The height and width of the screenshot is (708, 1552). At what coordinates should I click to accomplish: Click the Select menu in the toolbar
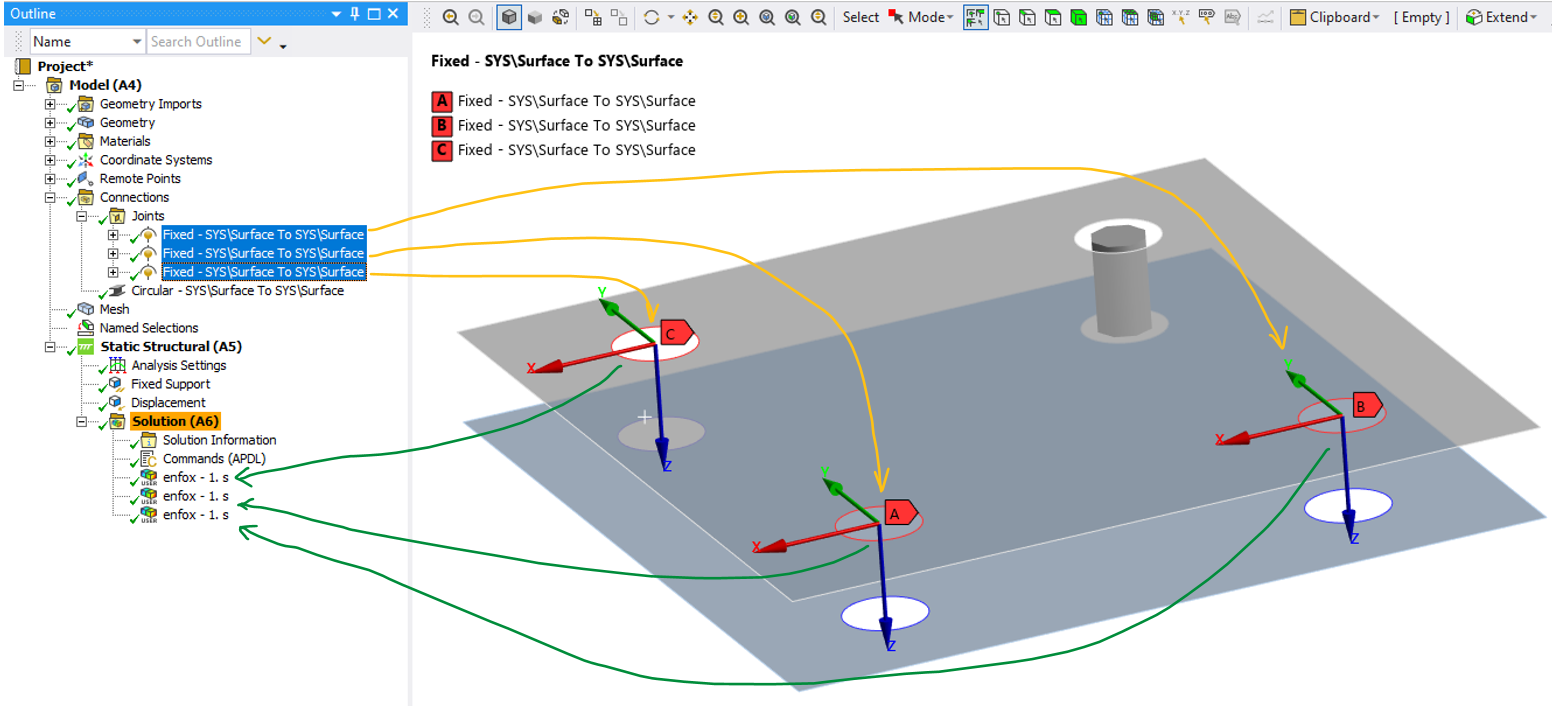pyautogui.click(x=861, y=17)
